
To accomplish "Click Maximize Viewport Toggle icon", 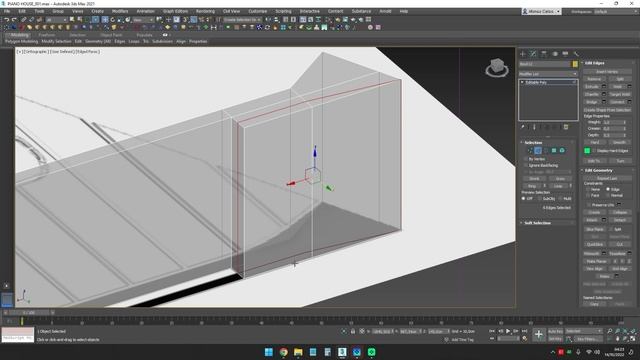I will 633,339.
